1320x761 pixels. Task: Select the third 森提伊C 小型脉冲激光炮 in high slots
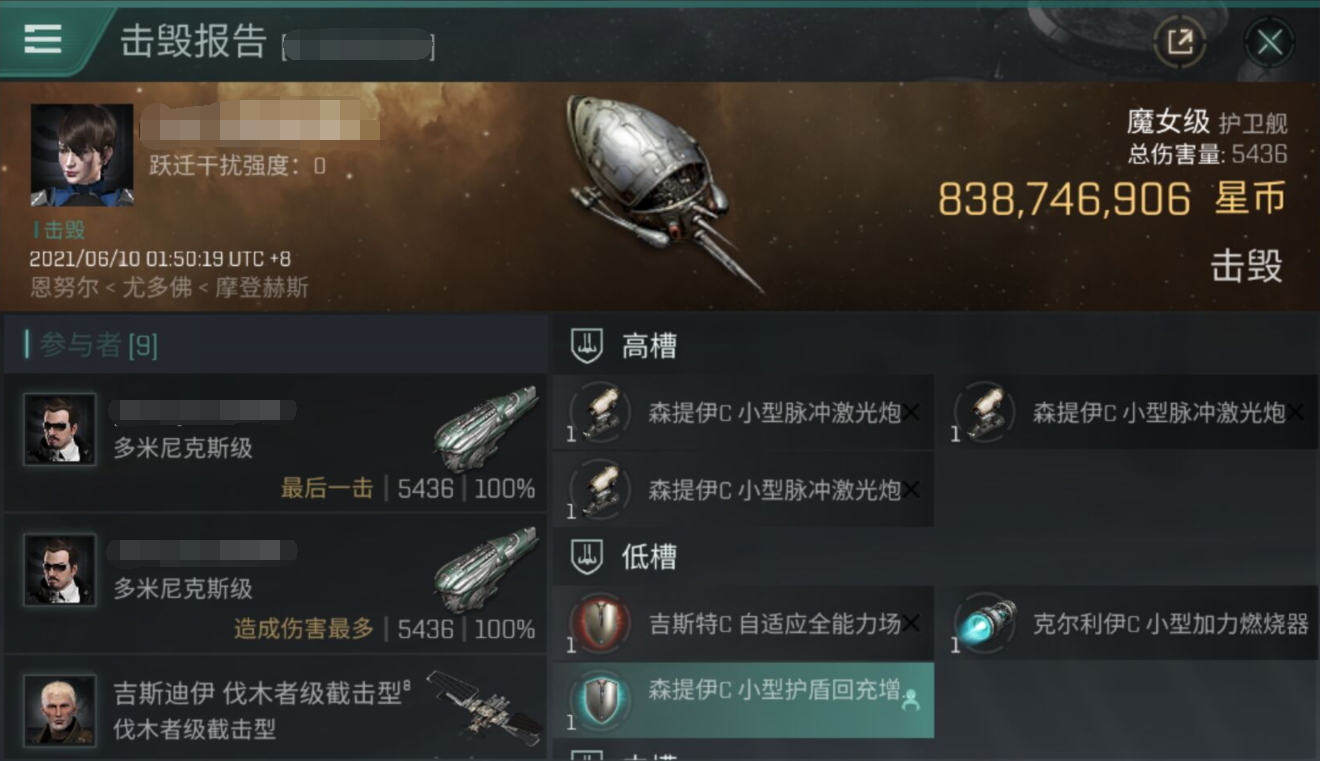[x=743, y=489]
